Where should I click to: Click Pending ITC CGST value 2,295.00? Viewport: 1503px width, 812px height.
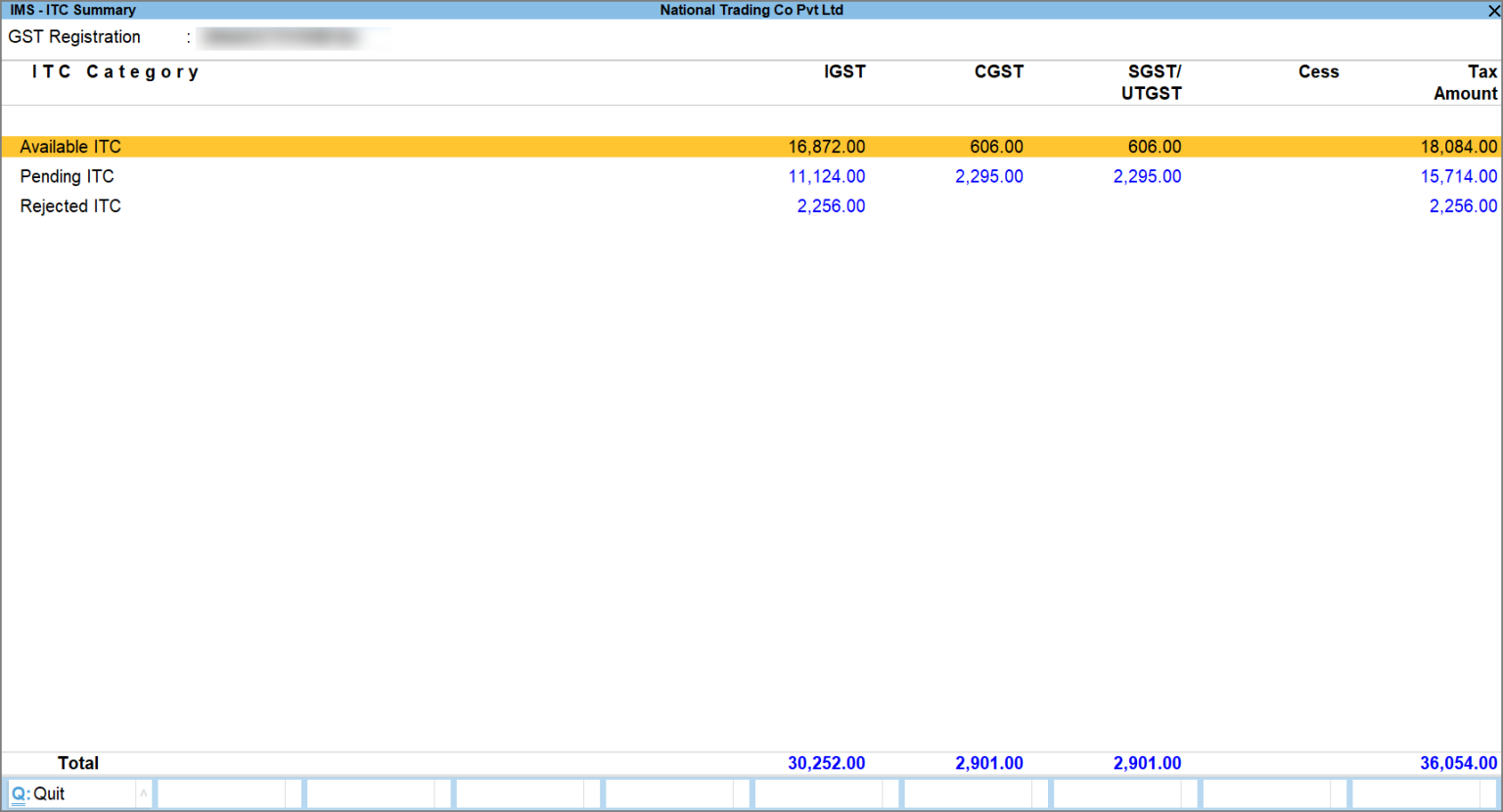point(989,176)
